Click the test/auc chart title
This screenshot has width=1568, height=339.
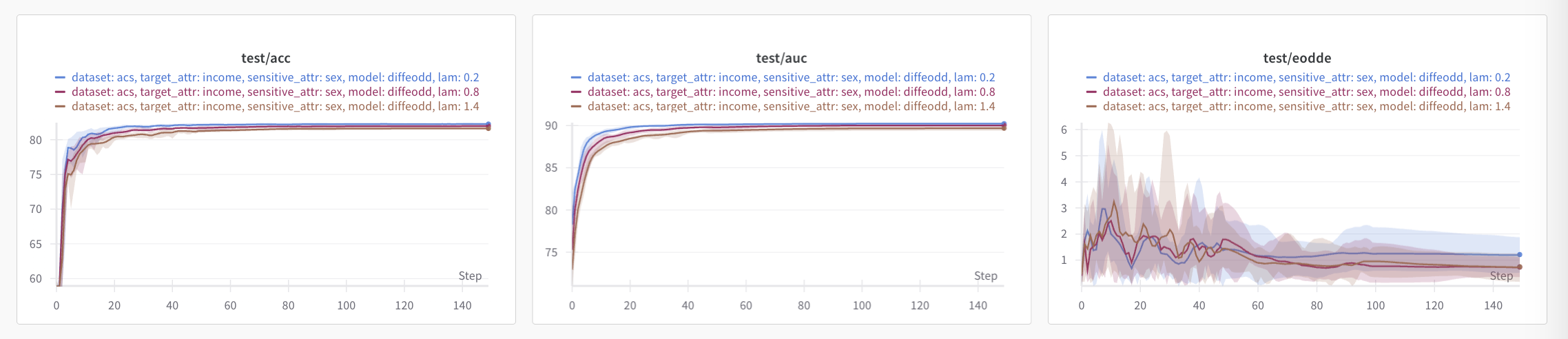pyautogui.click(x=781, y=58)
